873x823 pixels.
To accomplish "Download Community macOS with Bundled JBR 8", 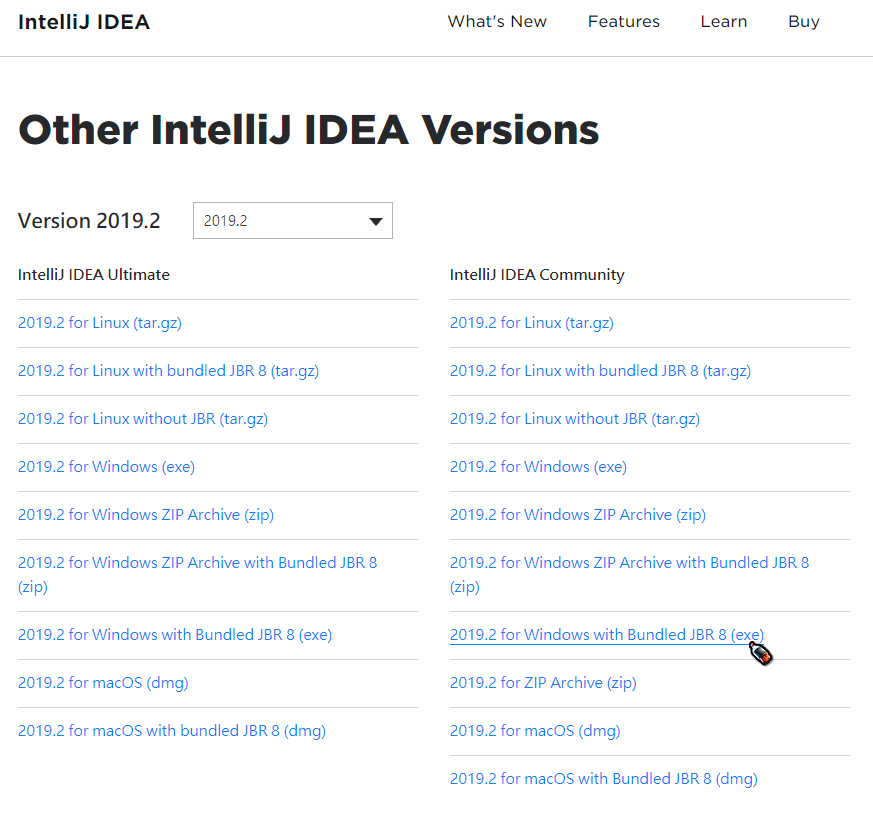I will click(x=604, y=779).
